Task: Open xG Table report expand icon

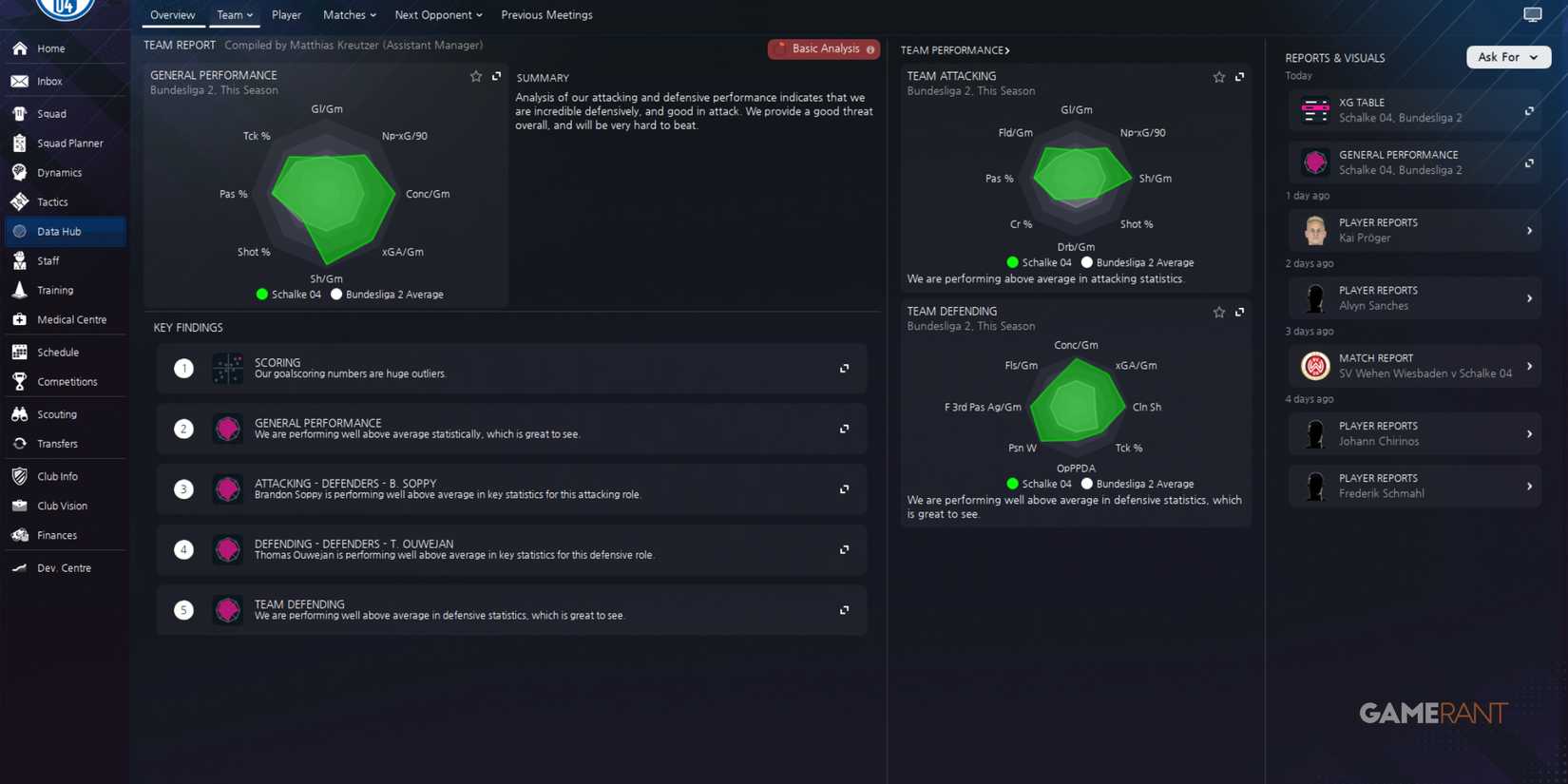Action: (1529, 111)
